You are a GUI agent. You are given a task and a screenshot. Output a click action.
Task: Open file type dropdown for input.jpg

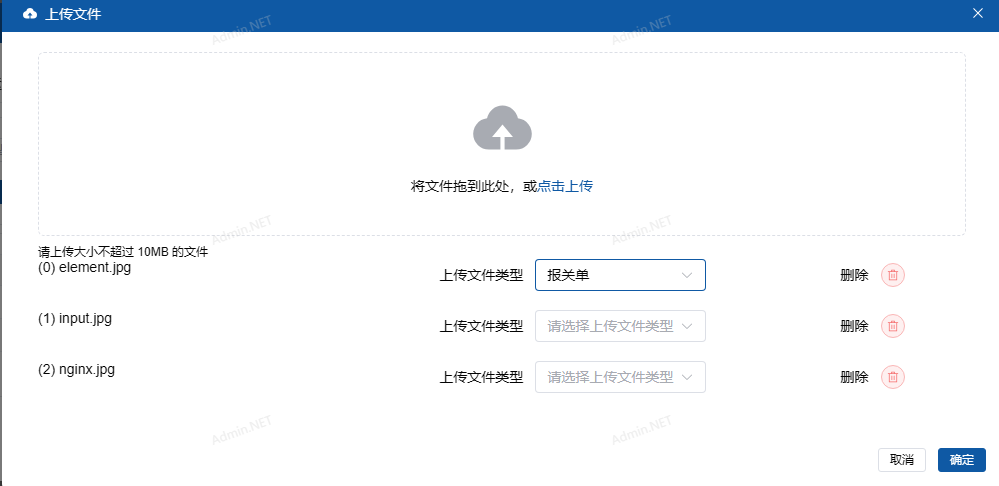[x=620, y=326]
